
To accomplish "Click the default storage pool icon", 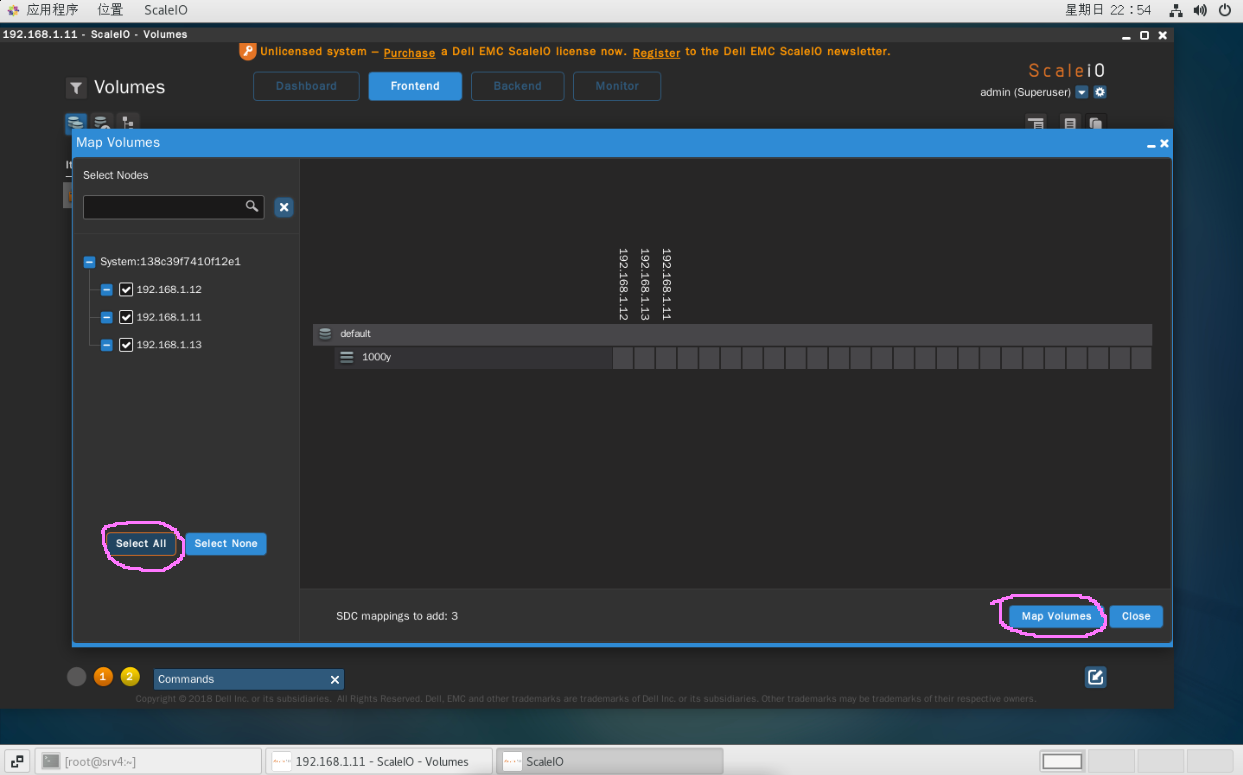I will tap(325, 334).
